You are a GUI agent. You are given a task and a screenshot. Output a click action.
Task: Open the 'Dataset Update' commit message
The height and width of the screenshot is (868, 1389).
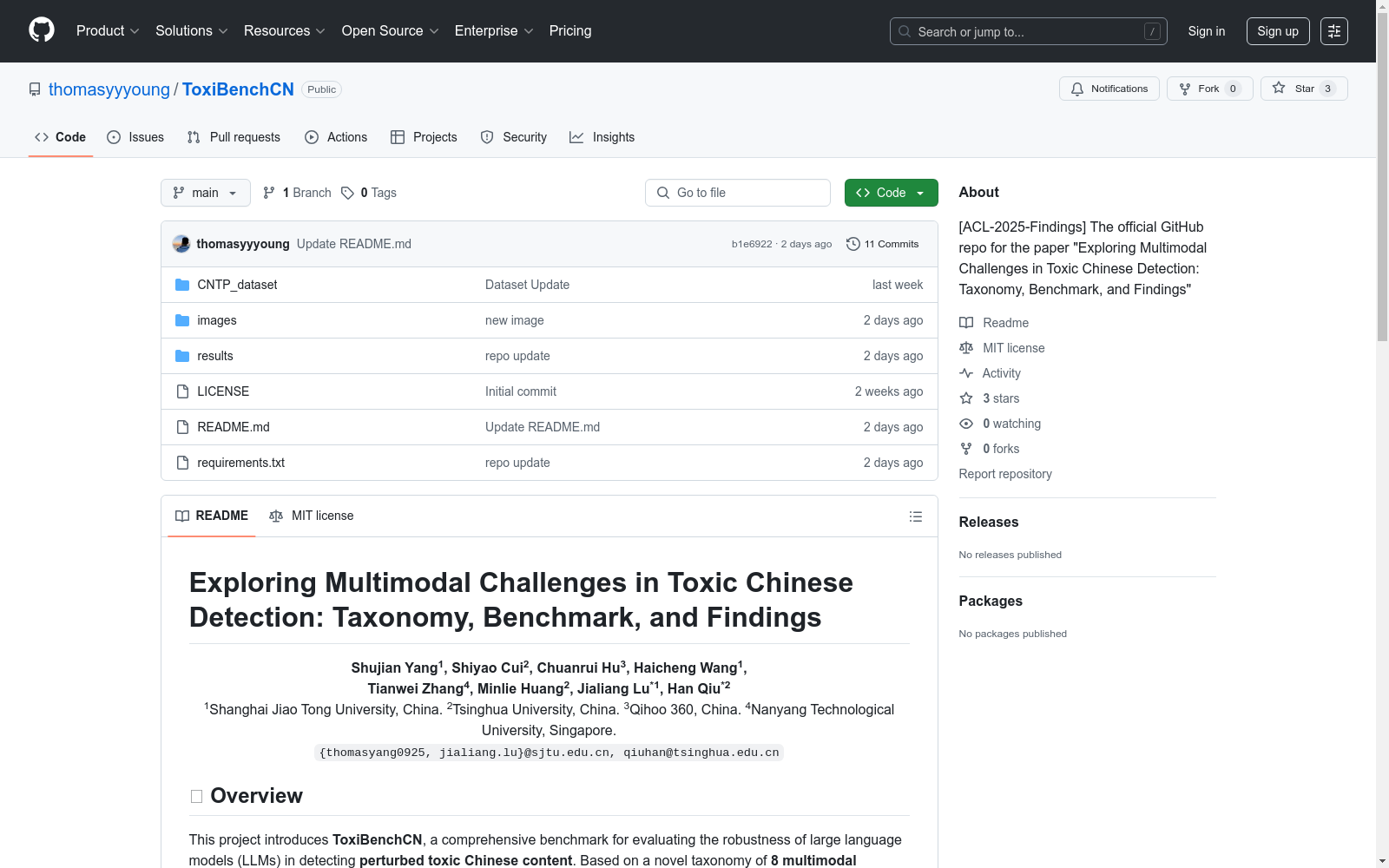click(x=528, y=285)
